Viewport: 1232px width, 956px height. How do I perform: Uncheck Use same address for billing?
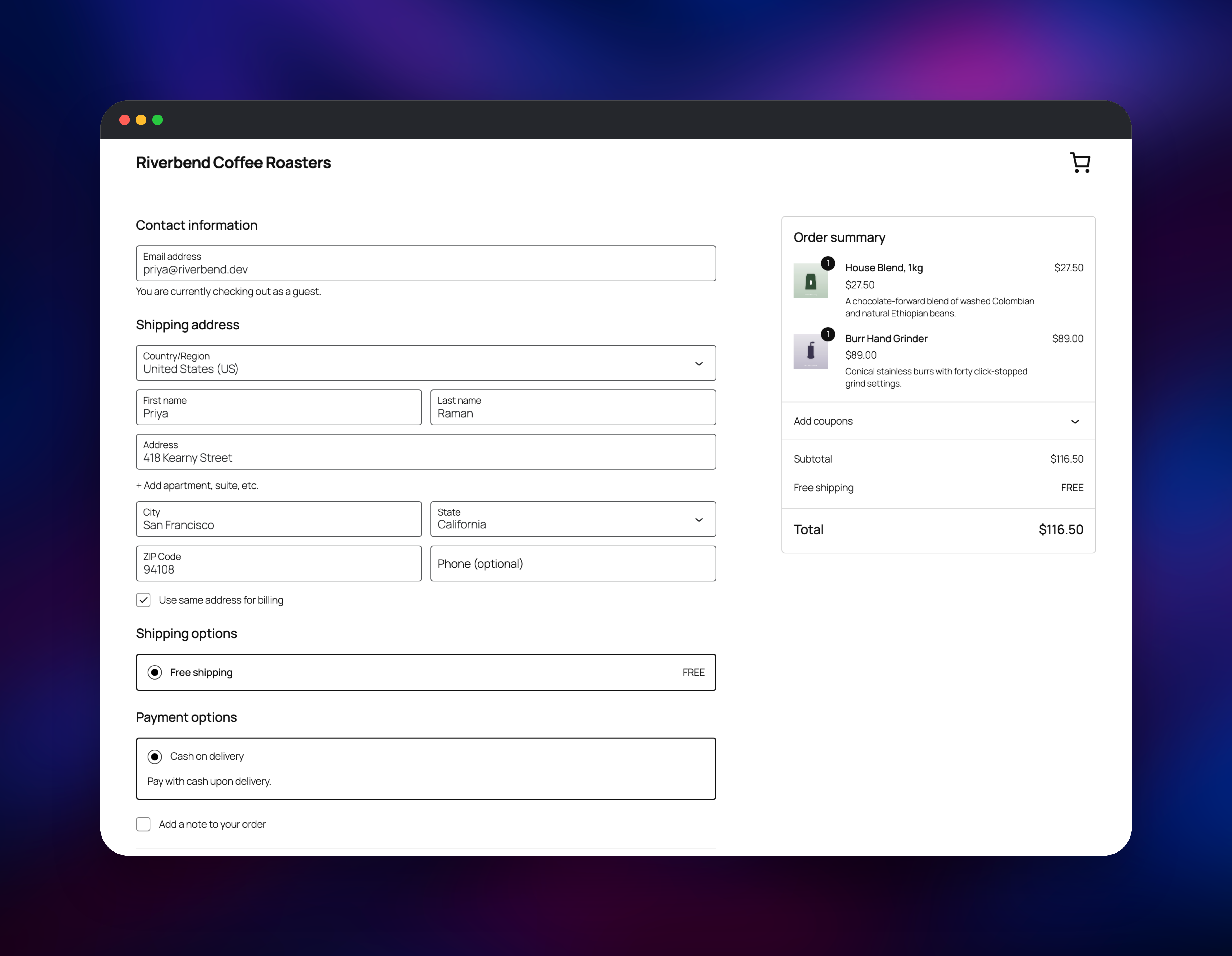point(143,600)
